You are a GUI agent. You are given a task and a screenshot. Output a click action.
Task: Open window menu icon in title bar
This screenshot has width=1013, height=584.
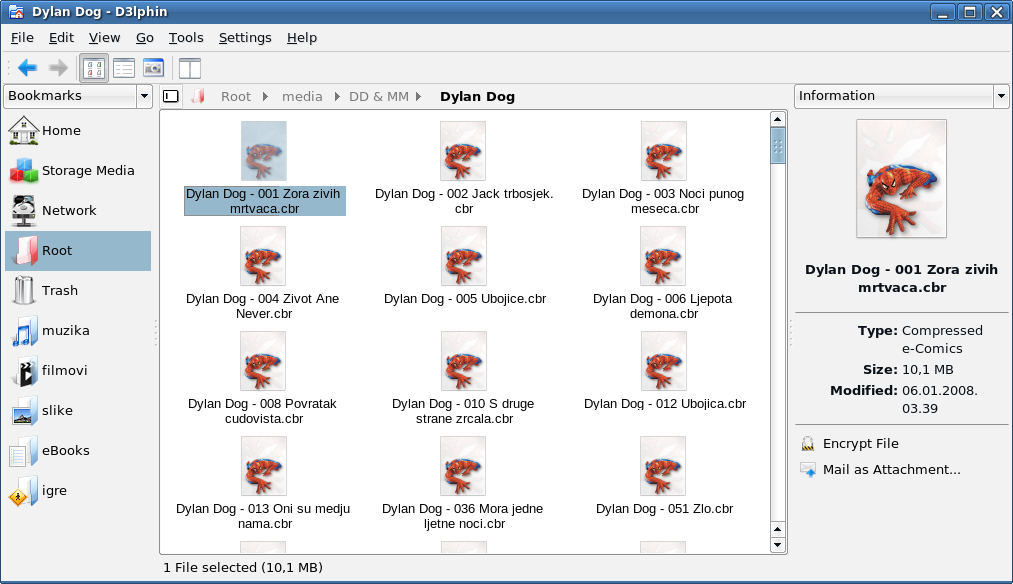click(16, 12)
